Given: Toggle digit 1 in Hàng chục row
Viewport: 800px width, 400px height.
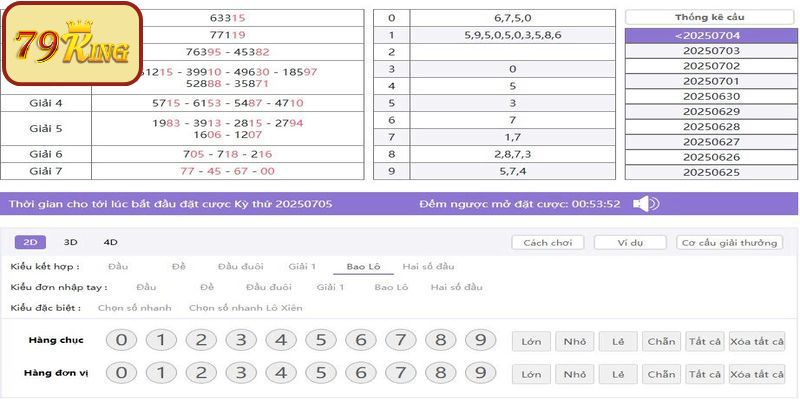Looking at the screenshot, I should tap(161, 340).
